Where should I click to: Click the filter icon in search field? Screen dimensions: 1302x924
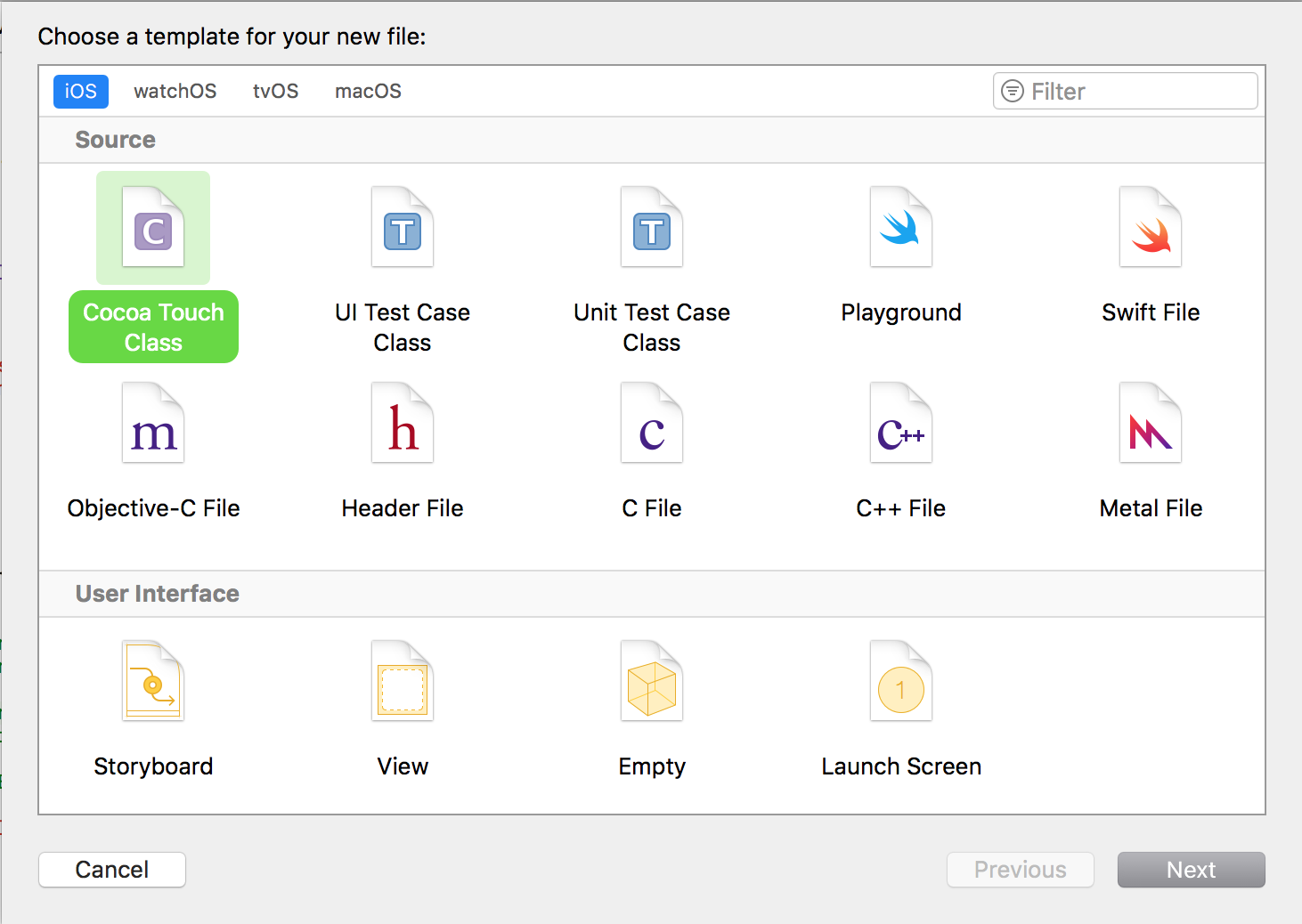(x=1013, y=91)
